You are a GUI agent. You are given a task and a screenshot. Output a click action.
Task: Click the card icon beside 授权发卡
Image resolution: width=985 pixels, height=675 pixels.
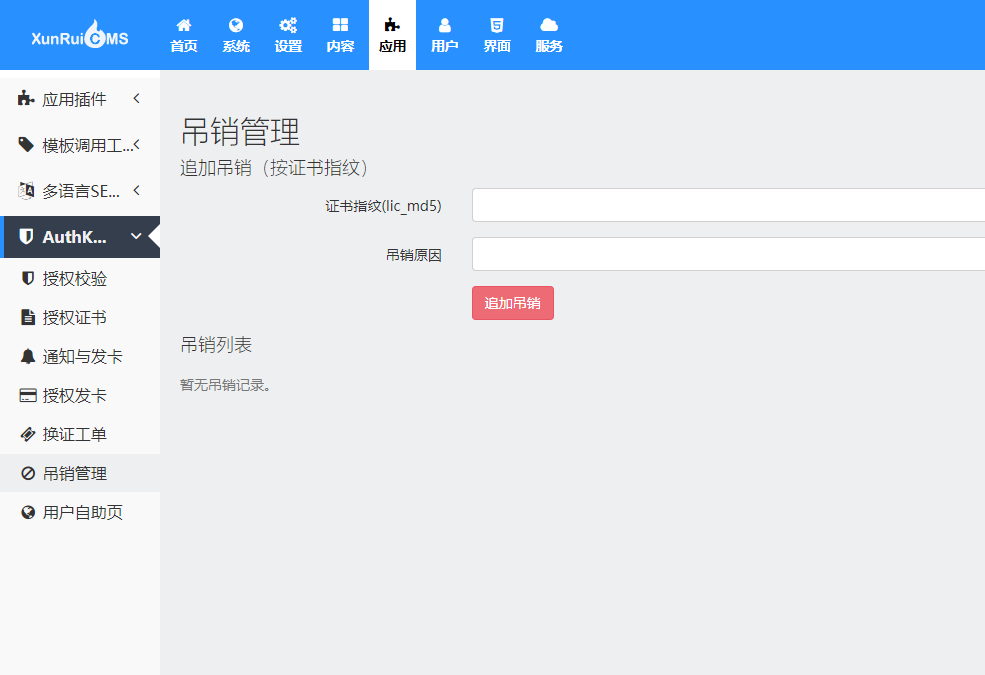coord(28,396)
